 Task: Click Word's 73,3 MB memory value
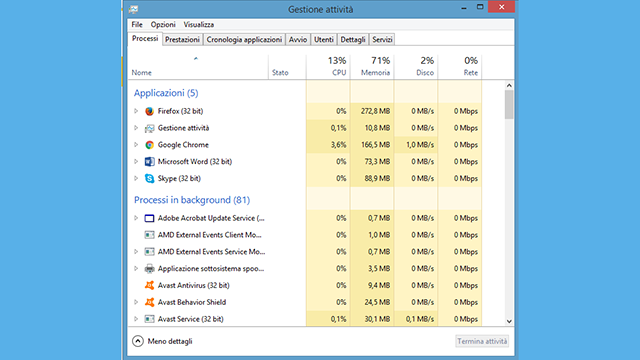pyautogui.click(x=378, y=162)
